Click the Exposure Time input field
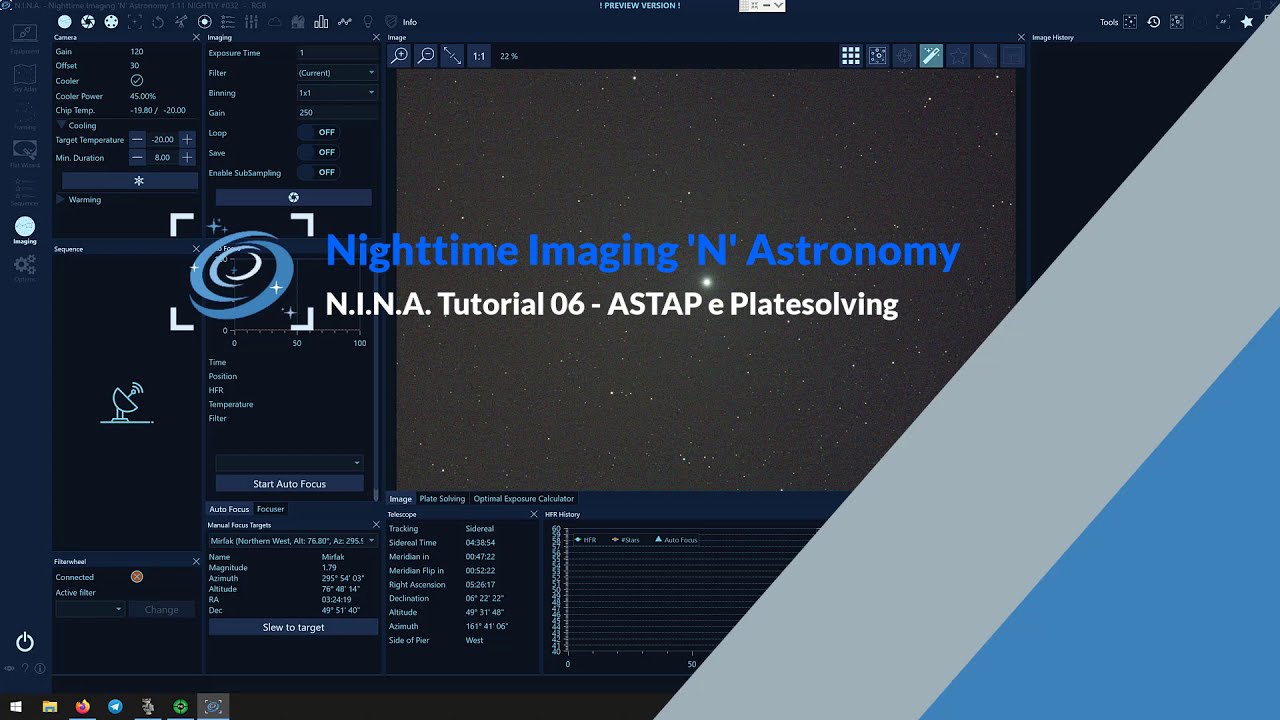 (336, 53)
